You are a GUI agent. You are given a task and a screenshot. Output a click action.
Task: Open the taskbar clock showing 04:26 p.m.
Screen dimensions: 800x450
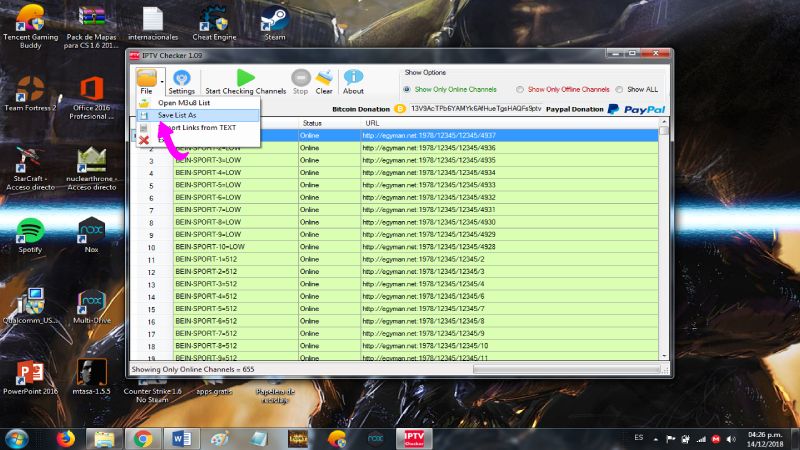click(765, 439)
